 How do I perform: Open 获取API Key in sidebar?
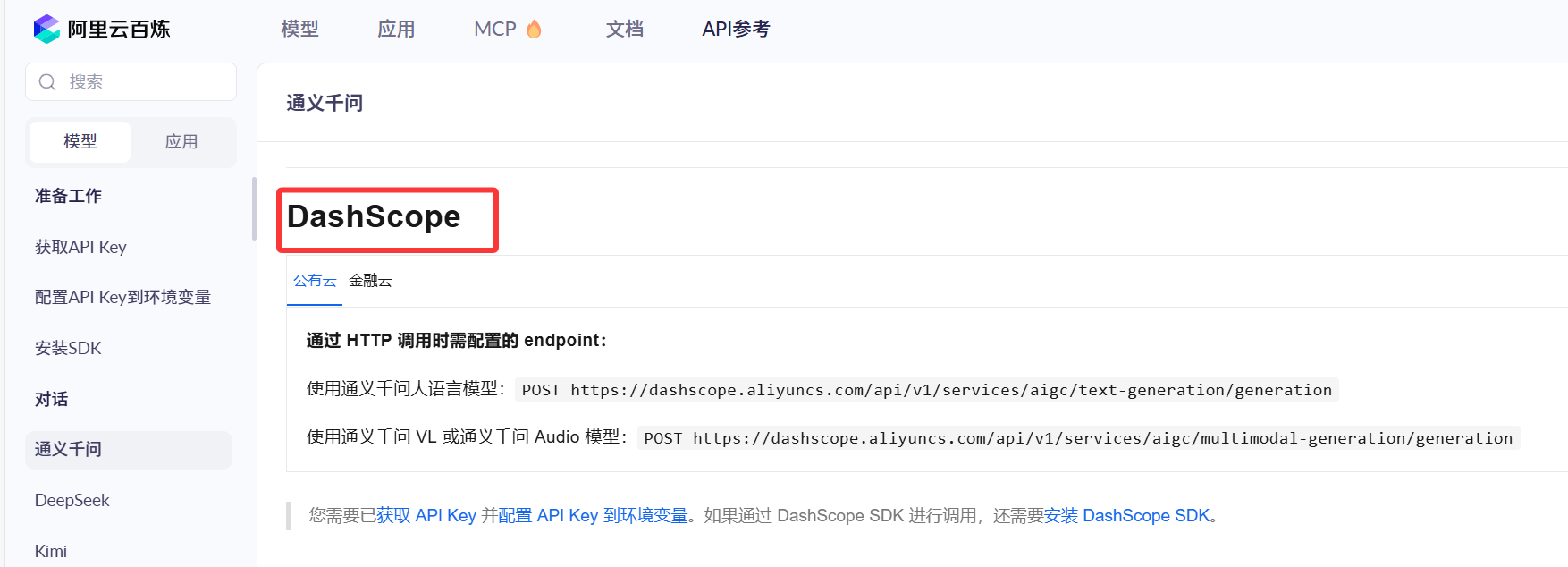pos(80,247)
